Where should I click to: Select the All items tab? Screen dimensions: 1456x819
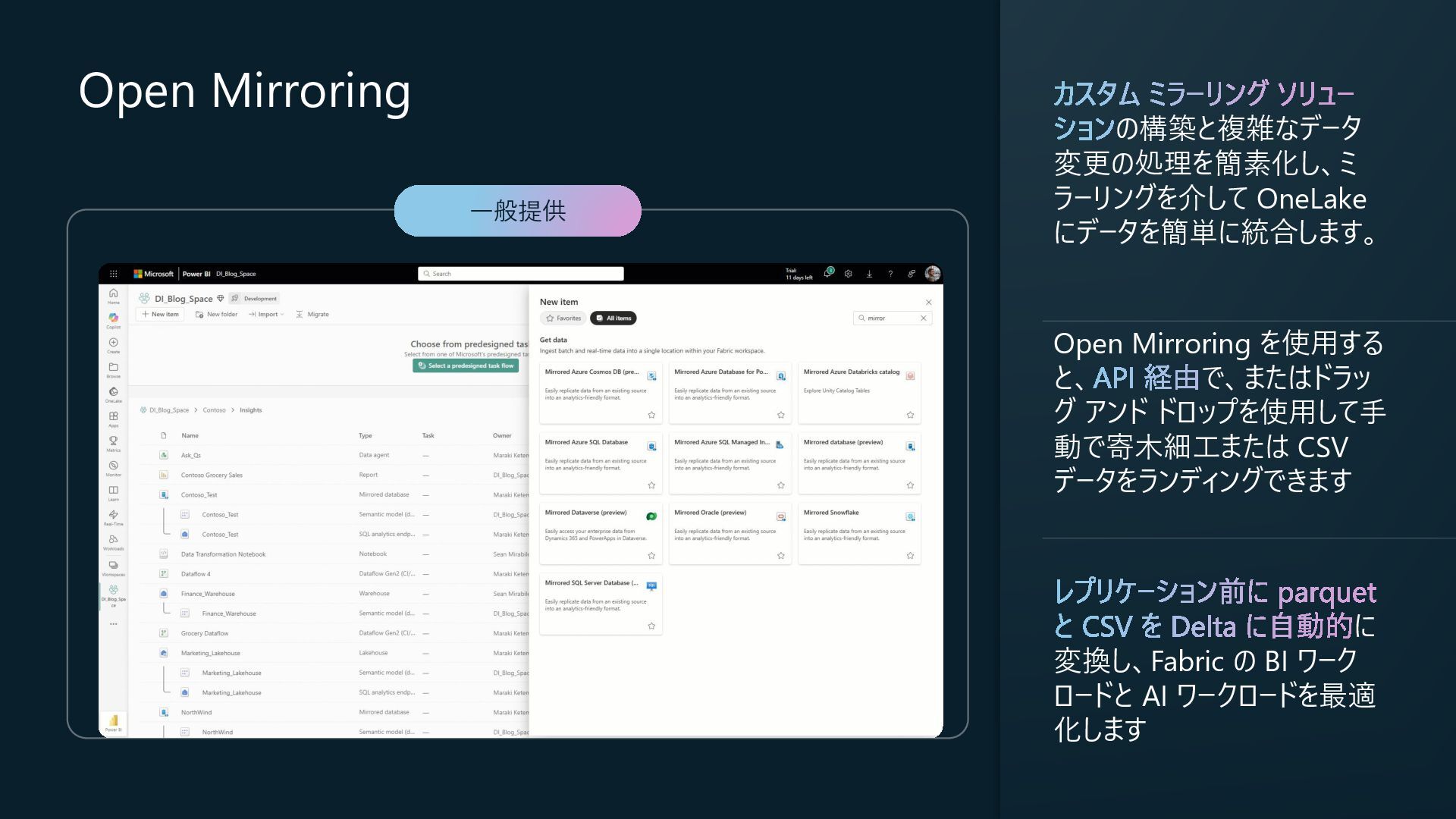point(613,318)
